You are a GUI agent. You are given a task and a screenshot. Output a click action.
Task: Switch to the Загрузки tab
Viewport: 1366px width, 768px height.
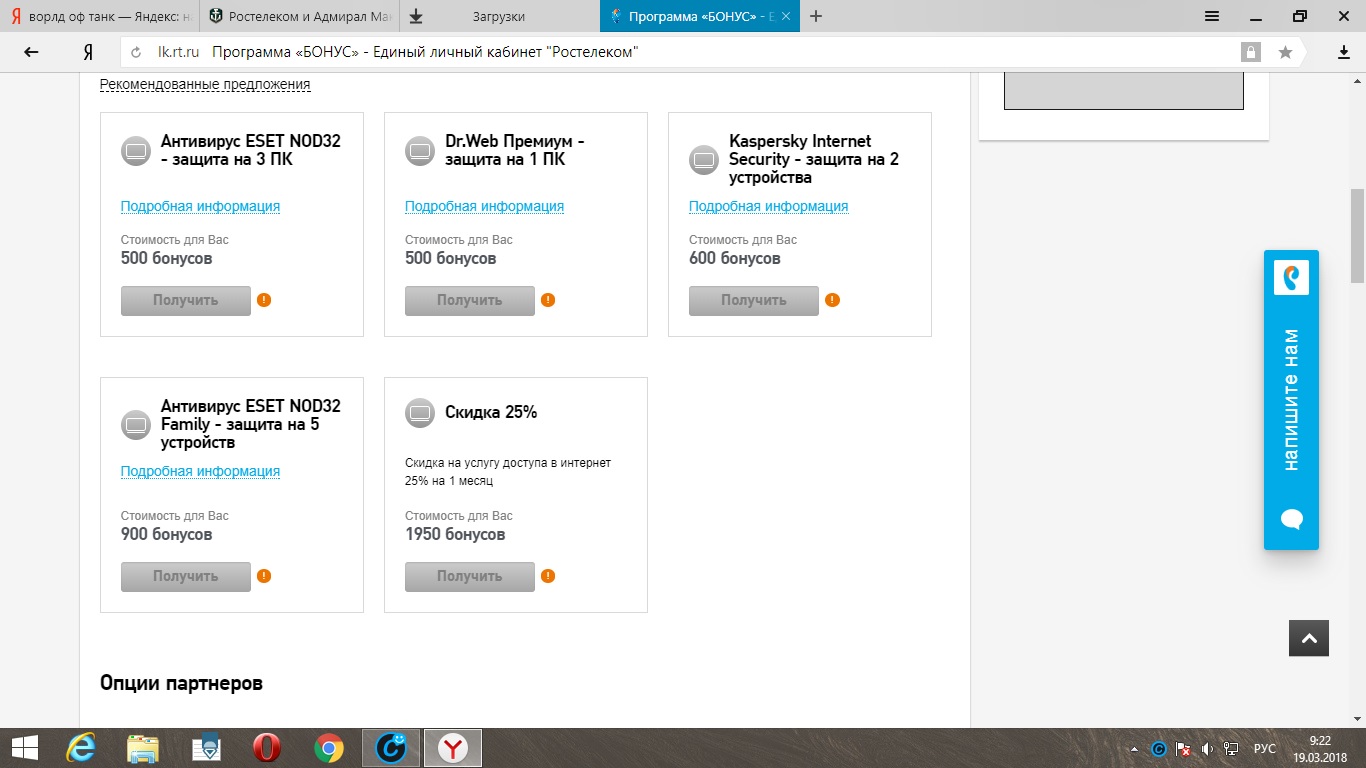[500, 16]
